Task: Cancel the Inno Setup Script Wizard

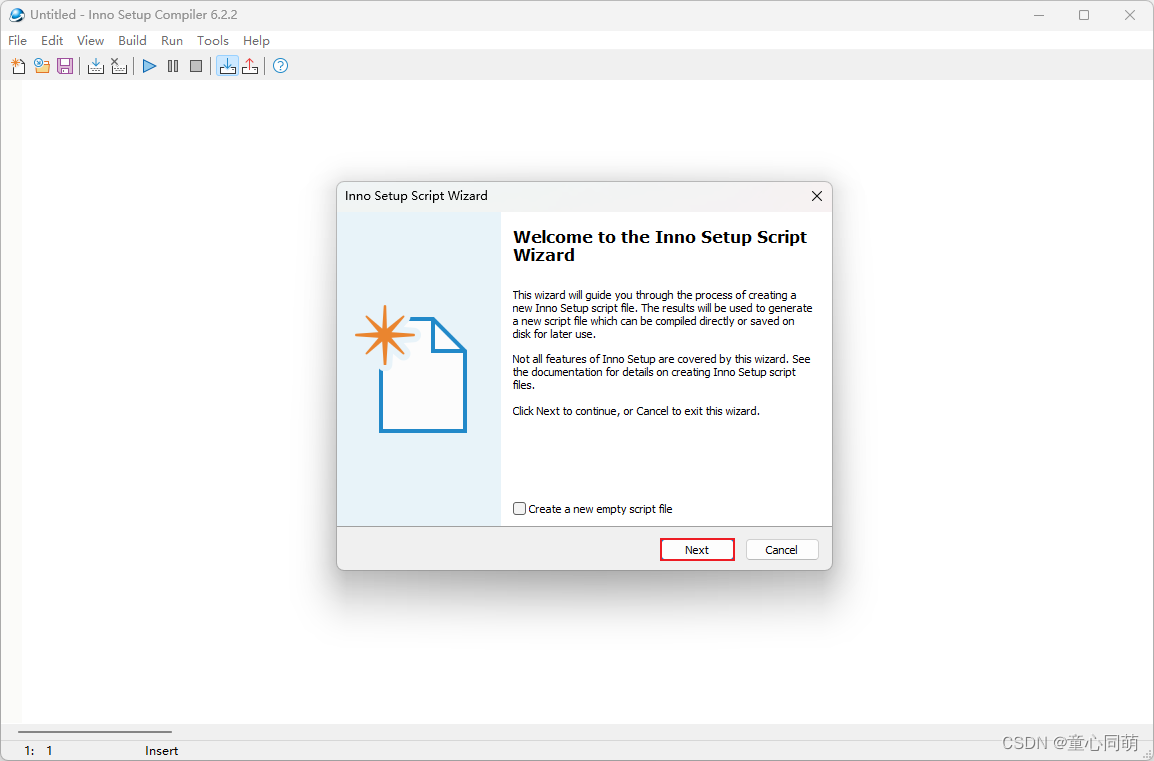Action: click(782, 550)
